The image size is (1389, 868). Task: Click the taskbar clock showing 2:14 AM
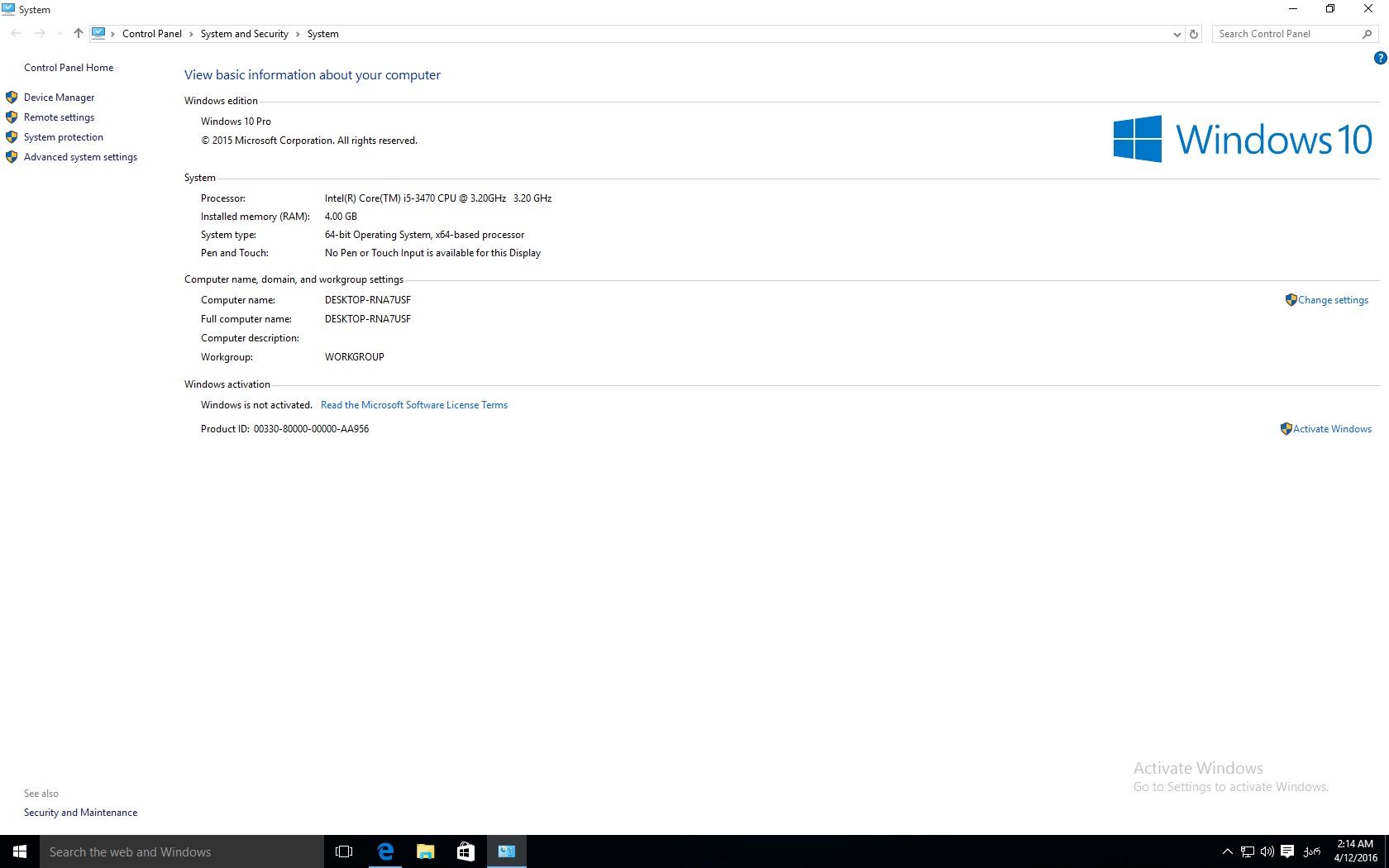pyautogui.click(x=1355, y=851)
